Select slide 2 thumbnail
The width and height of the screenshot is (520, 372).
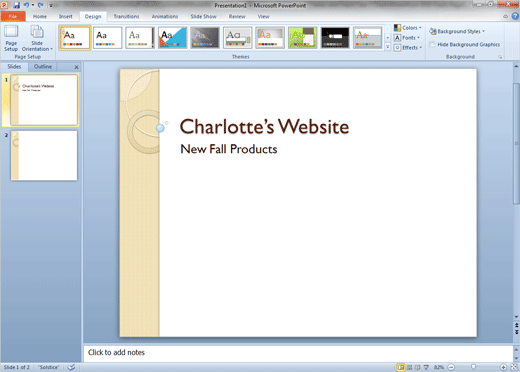coord(44,155)
